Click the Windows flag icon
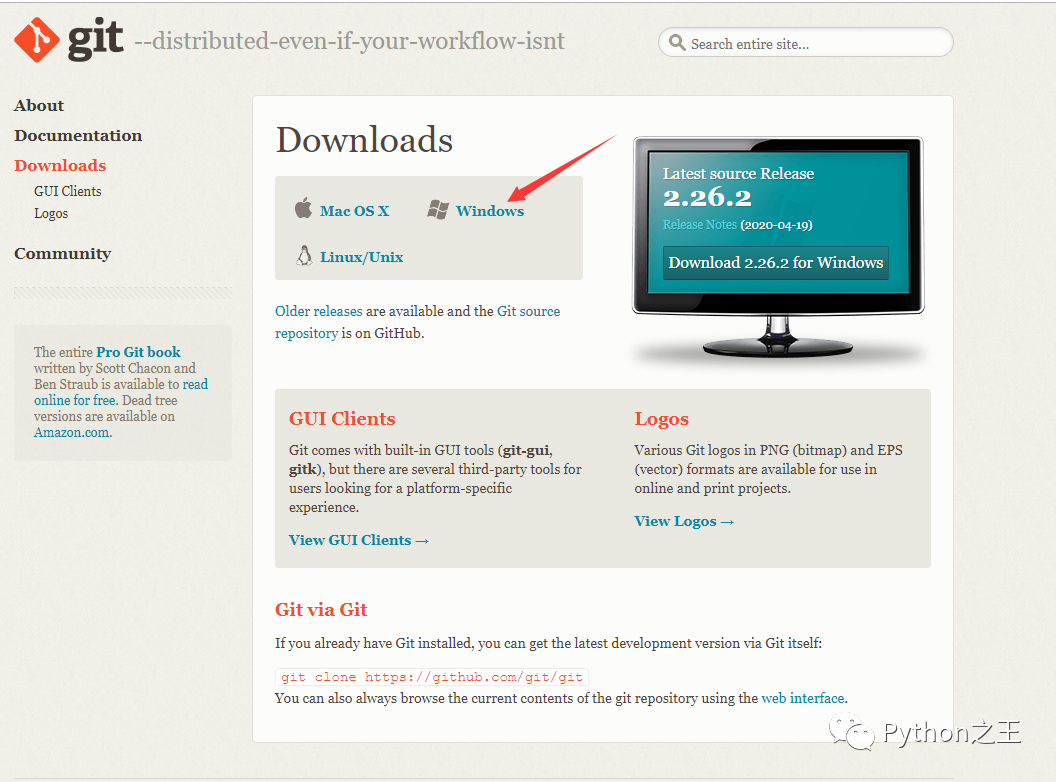 click(438, 209)
